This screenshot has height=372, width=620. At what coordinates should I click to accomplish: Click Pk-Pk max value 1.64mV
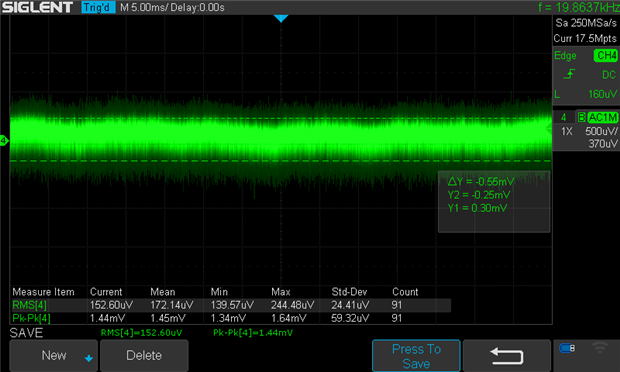(289, 318)
